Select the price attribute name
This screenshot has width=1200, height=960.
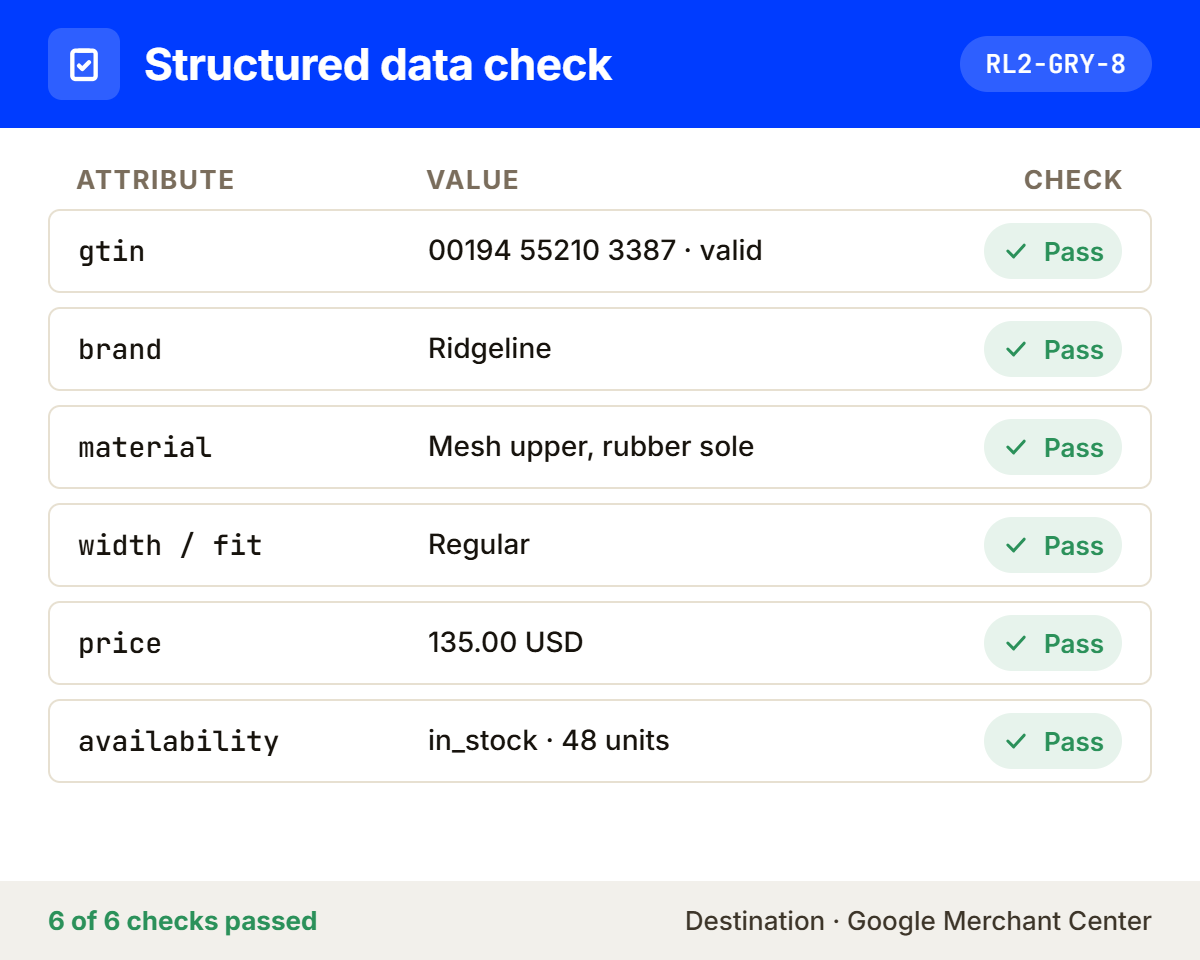tap(120, 643)
